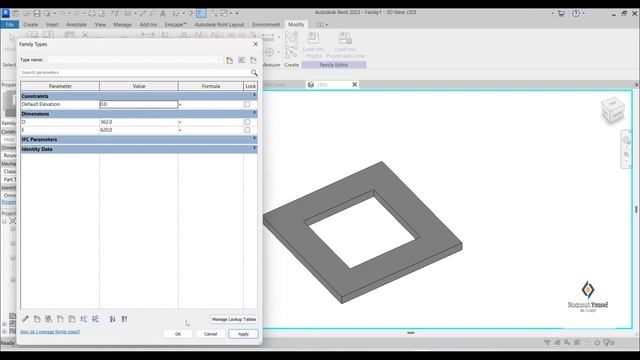This screenshot has height=360, width=640.
Task: Sort parameters in ascending order
Action: (113, 319)
